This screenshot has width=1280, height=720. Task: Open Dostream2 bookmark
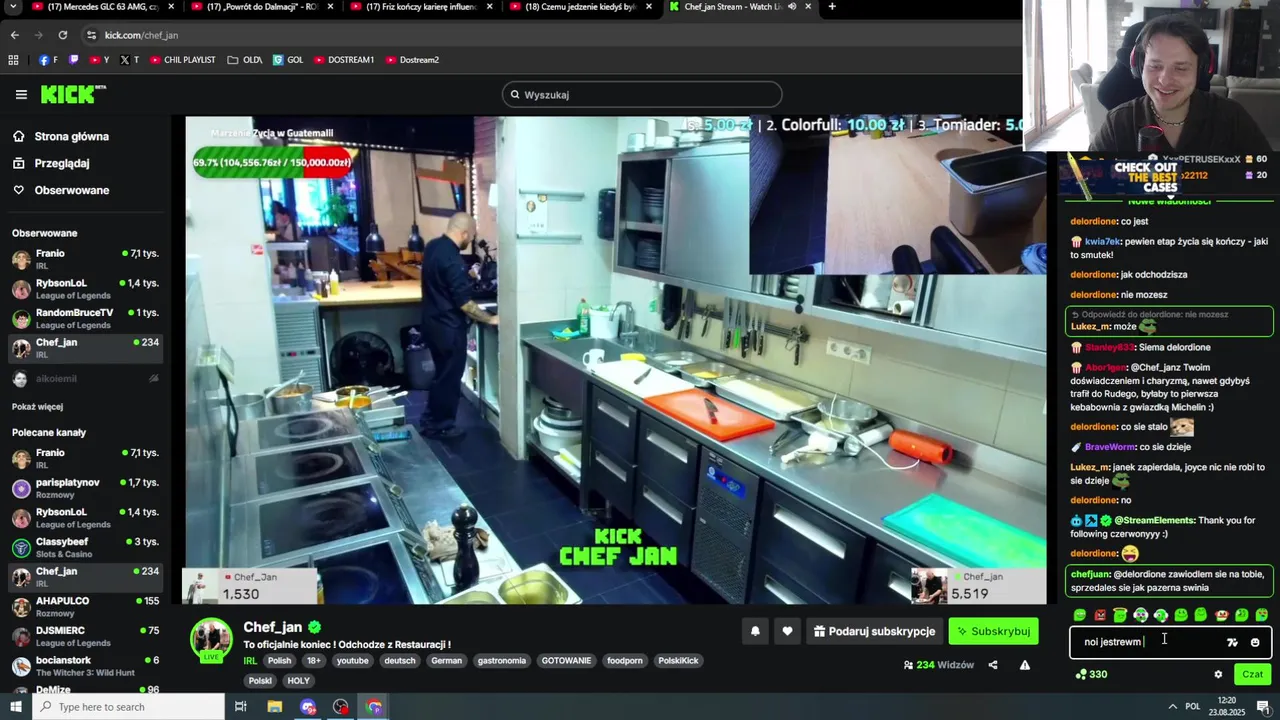click(x=412, y=60)
